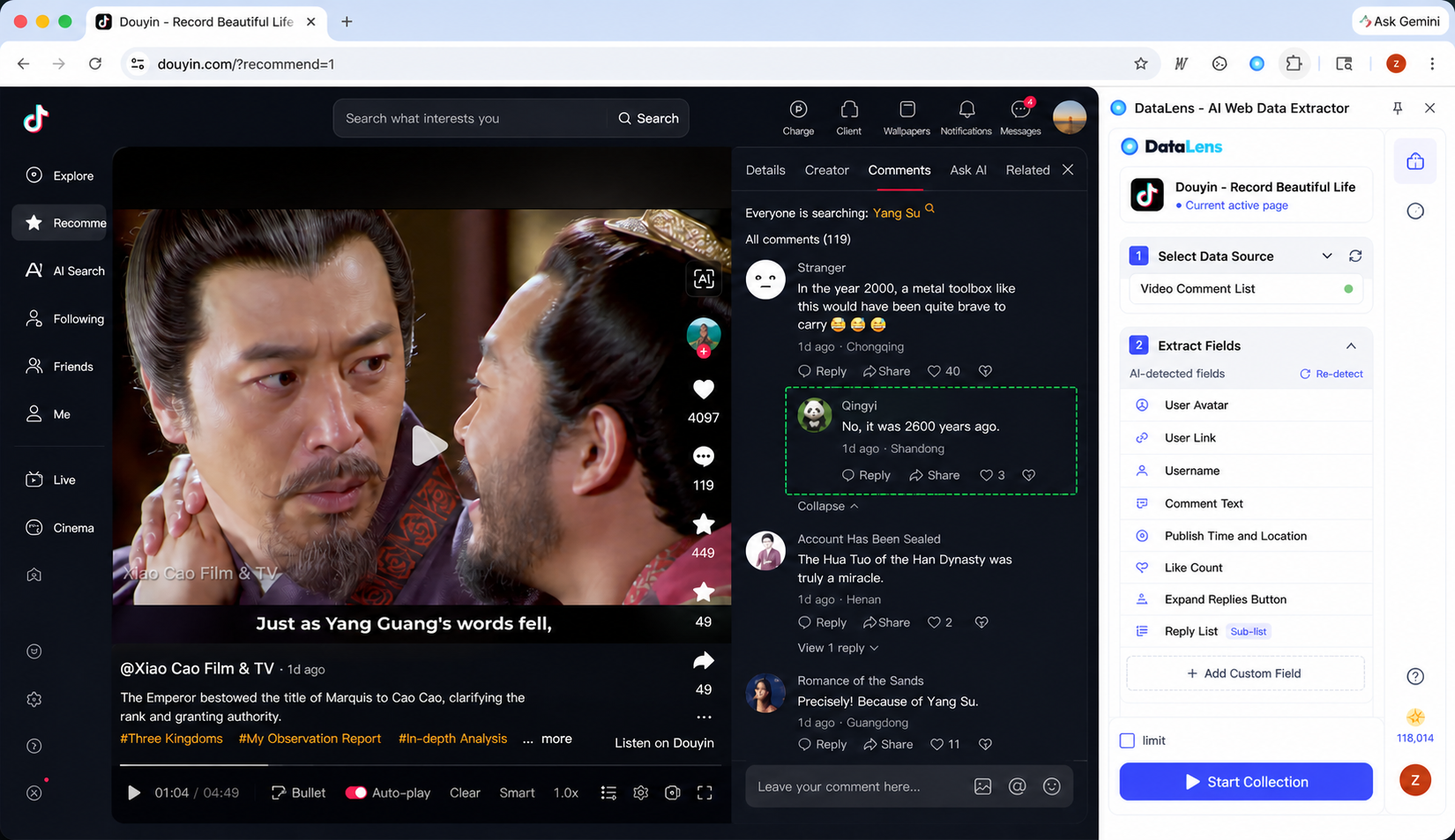Open the video playlist icon in player controls

tap(608, 792)
